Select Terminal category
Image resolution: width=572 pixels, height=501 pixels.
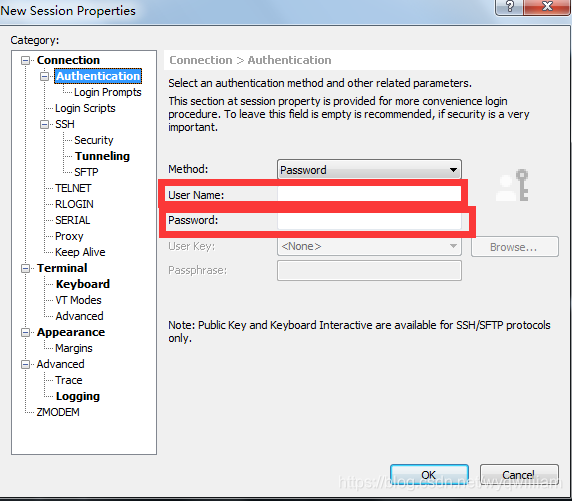tap(62, 268)
